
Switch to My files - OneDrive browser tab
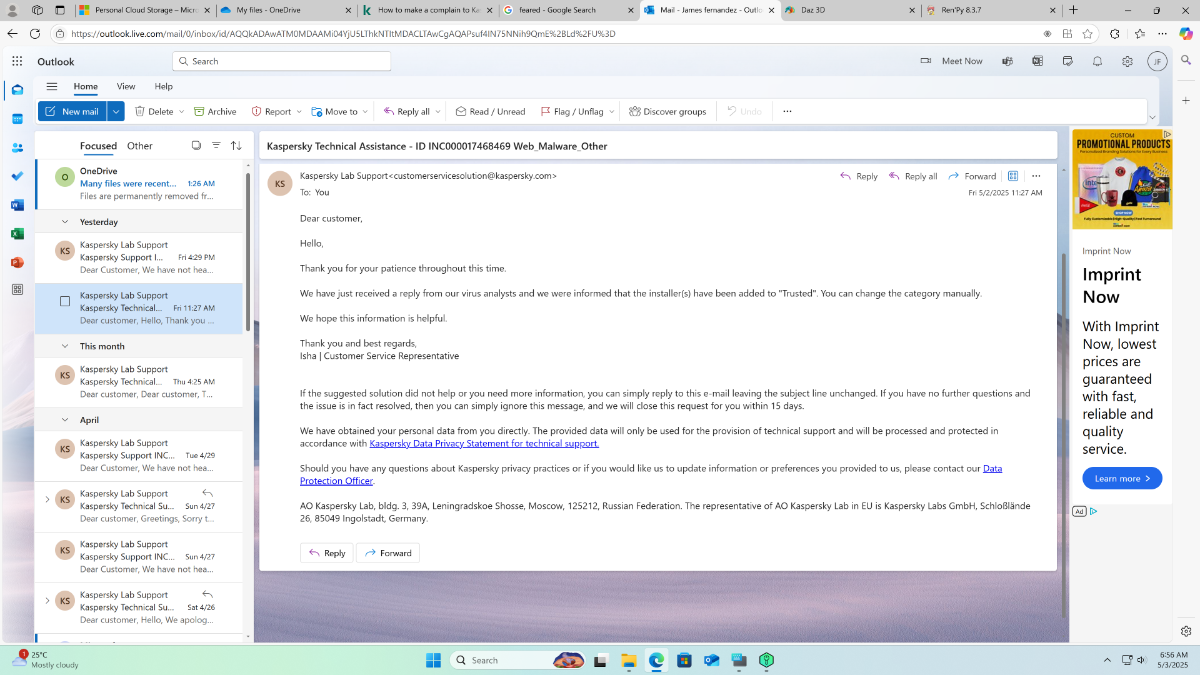pos(285,10)
